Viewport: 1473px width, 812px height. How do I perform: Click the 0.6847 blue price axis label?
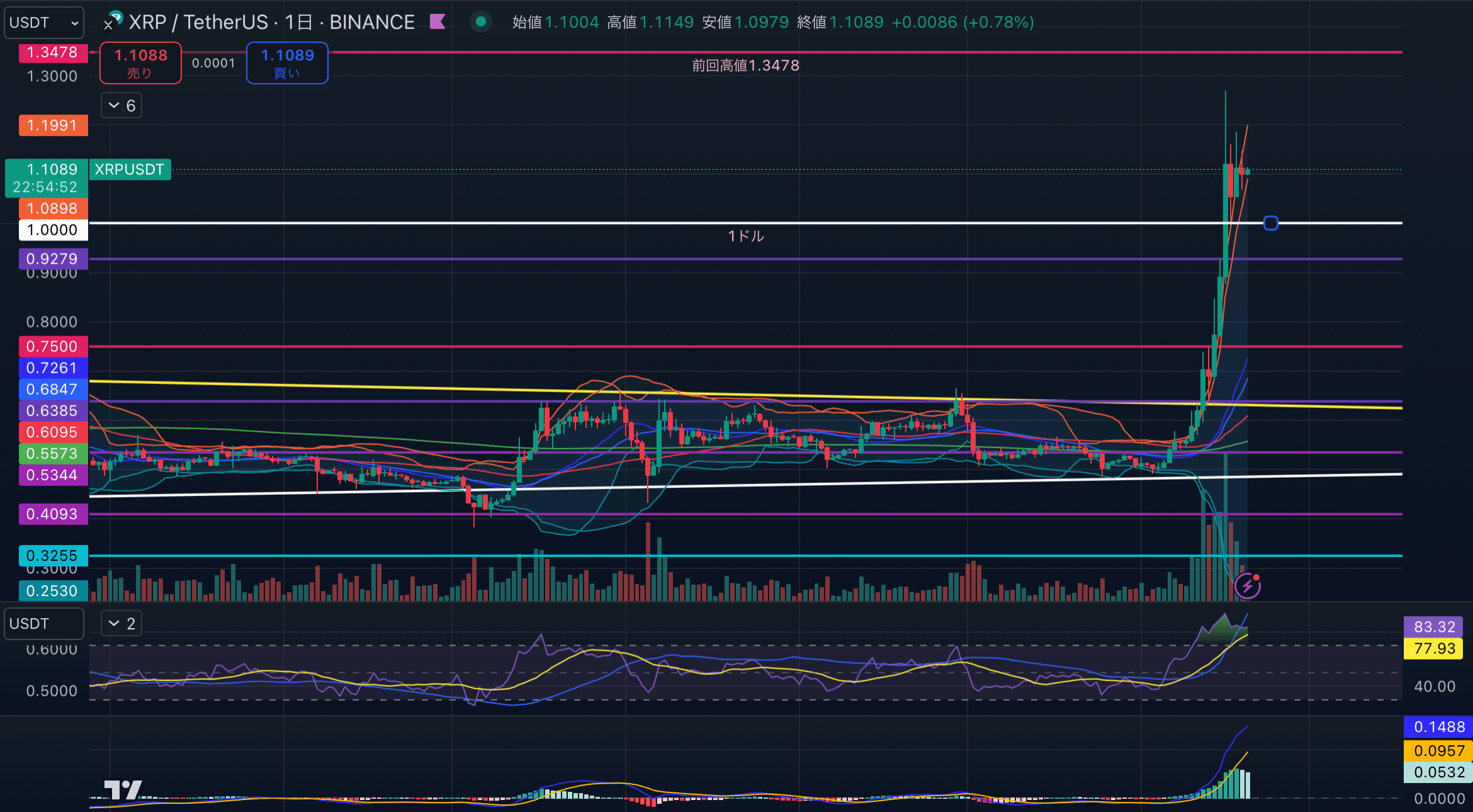point(54,389)
